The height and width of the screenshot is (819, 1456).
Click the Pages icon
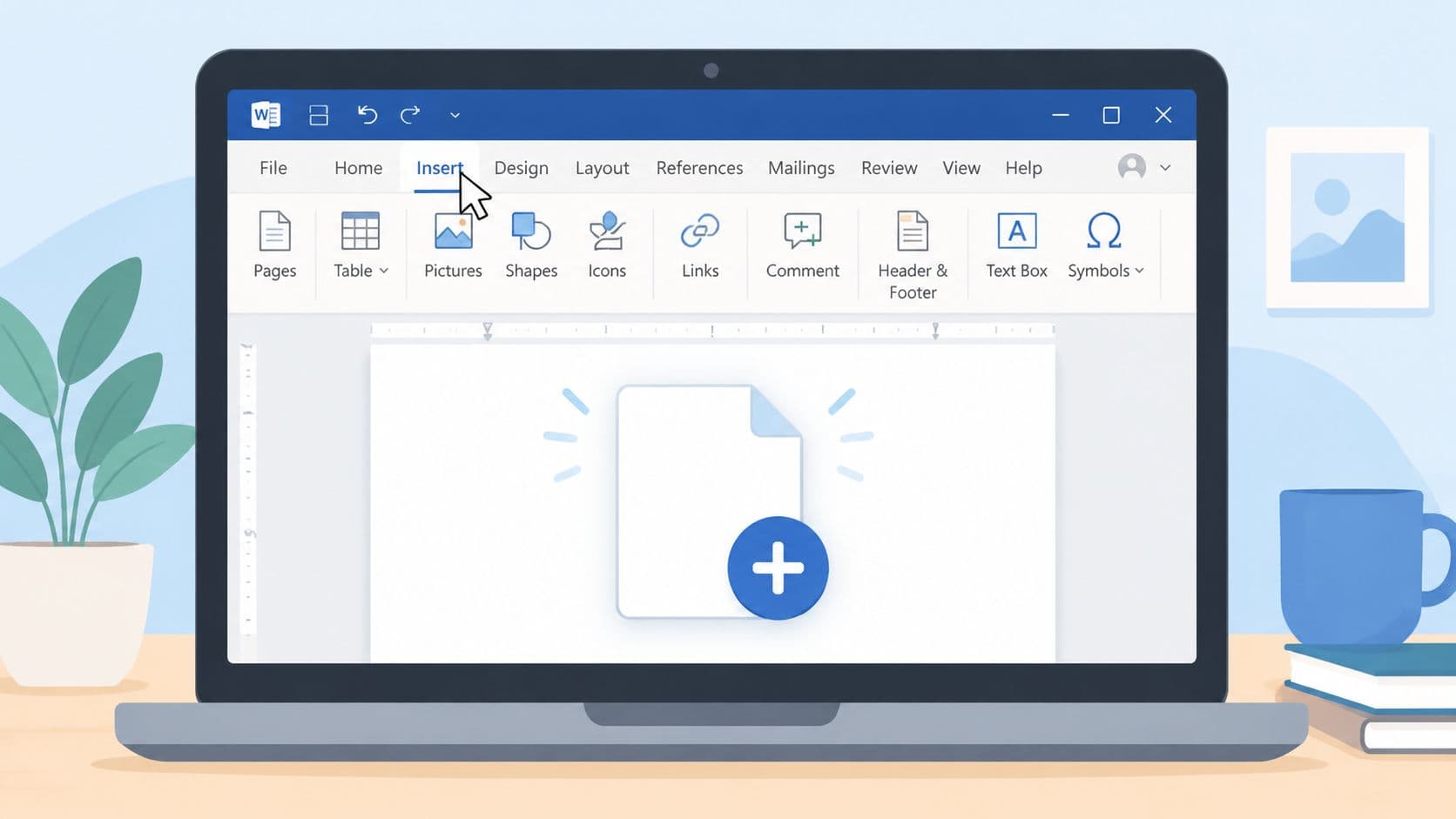(x=274, y=231)
